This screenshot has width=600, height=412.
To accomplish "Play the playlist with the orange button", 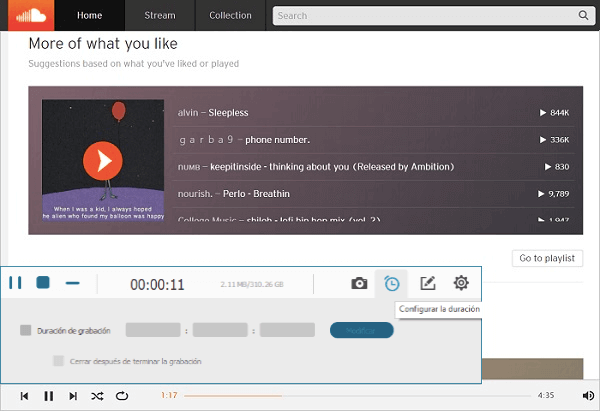I will click(103, 161).
